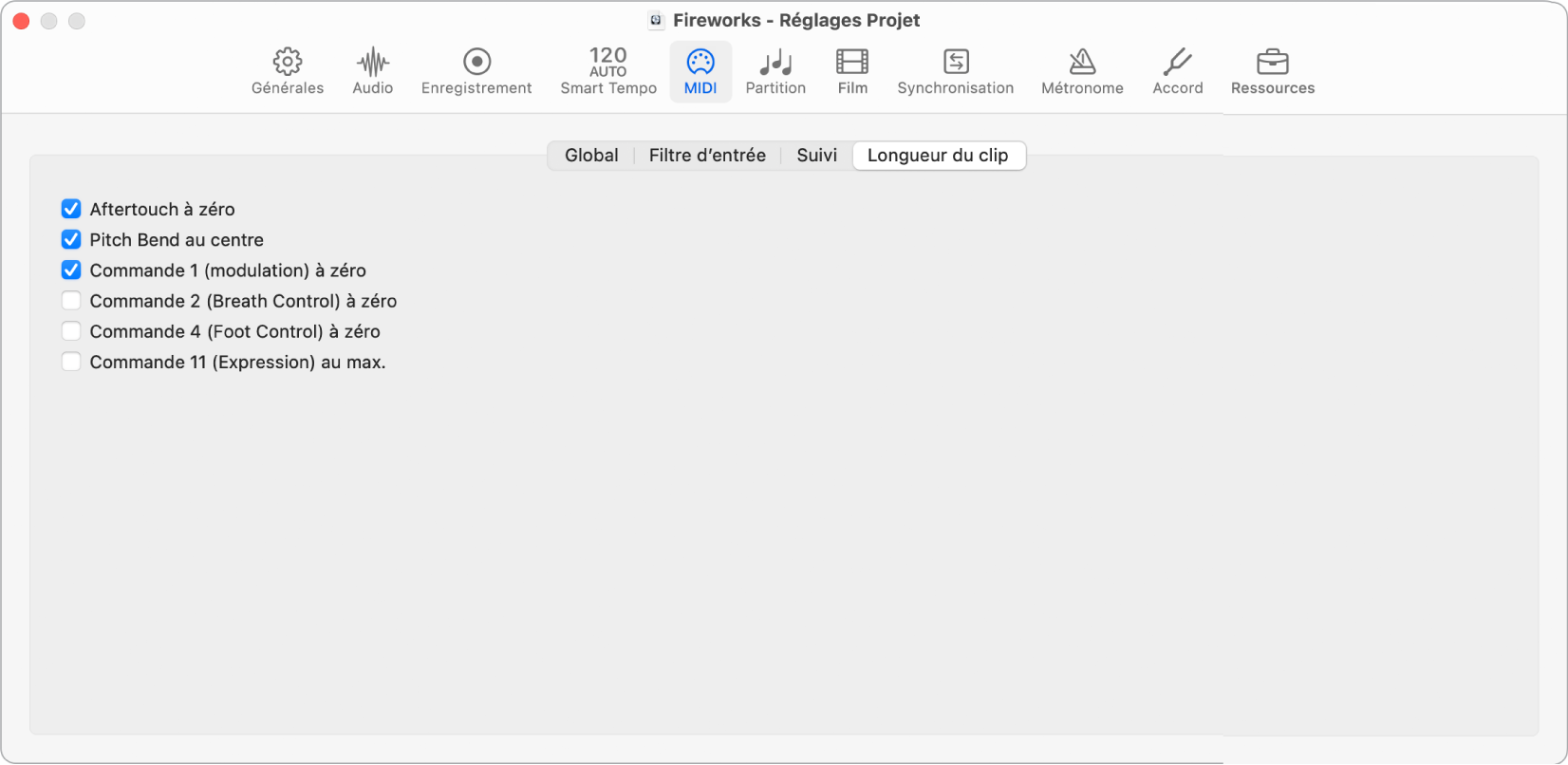This screenshot has width=1568, height=765.
Task: Open the Accord tuning fork pane
Action: pyautogui.click(x=1178, y=72)
